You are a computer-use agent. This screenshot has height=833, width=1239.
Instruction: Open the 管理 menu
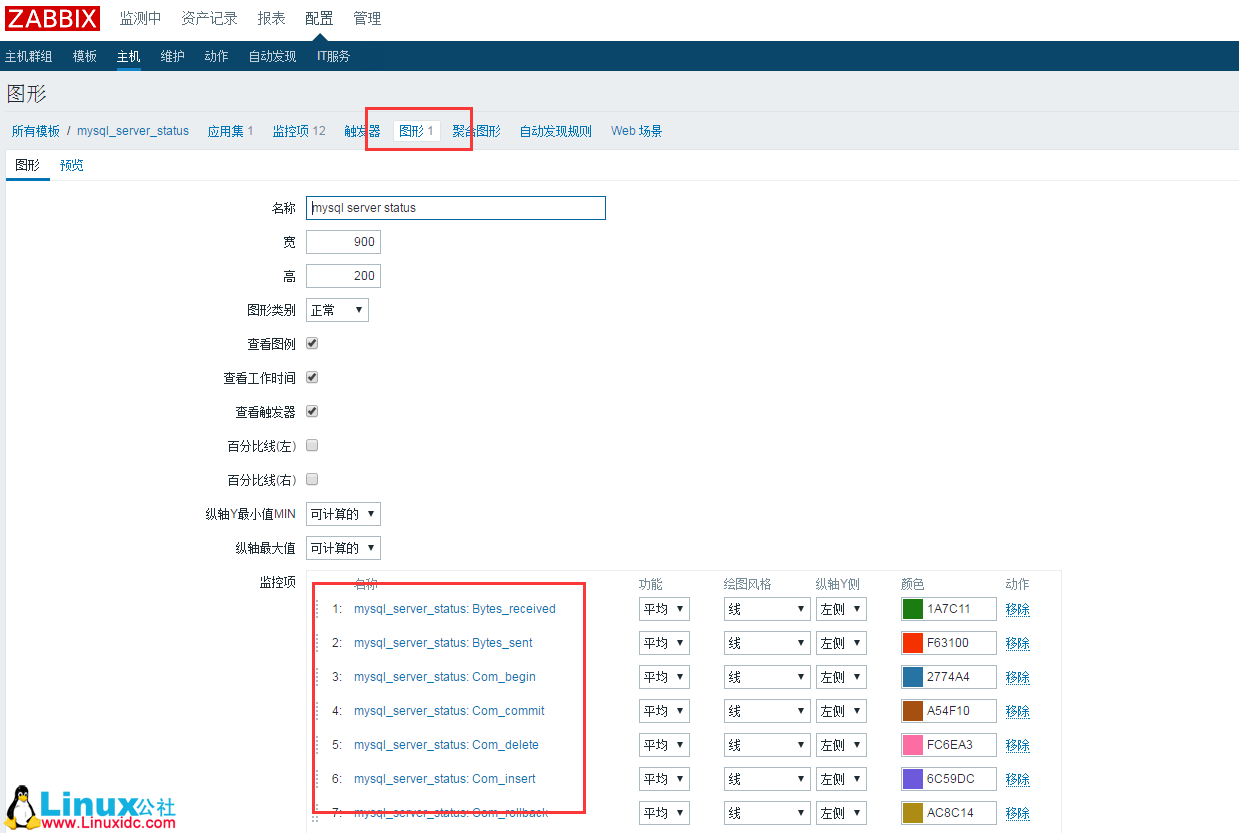click(x=366, y=18)
